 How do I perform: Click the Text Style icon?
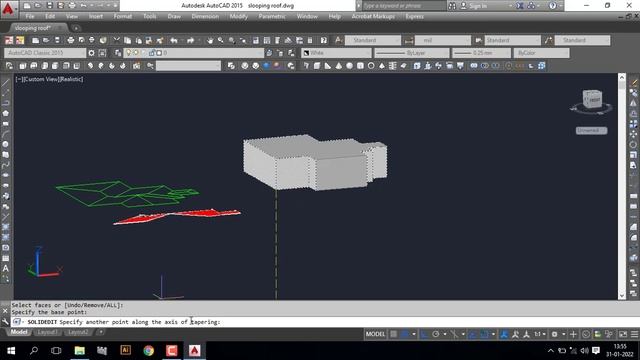tap(339, 40)
